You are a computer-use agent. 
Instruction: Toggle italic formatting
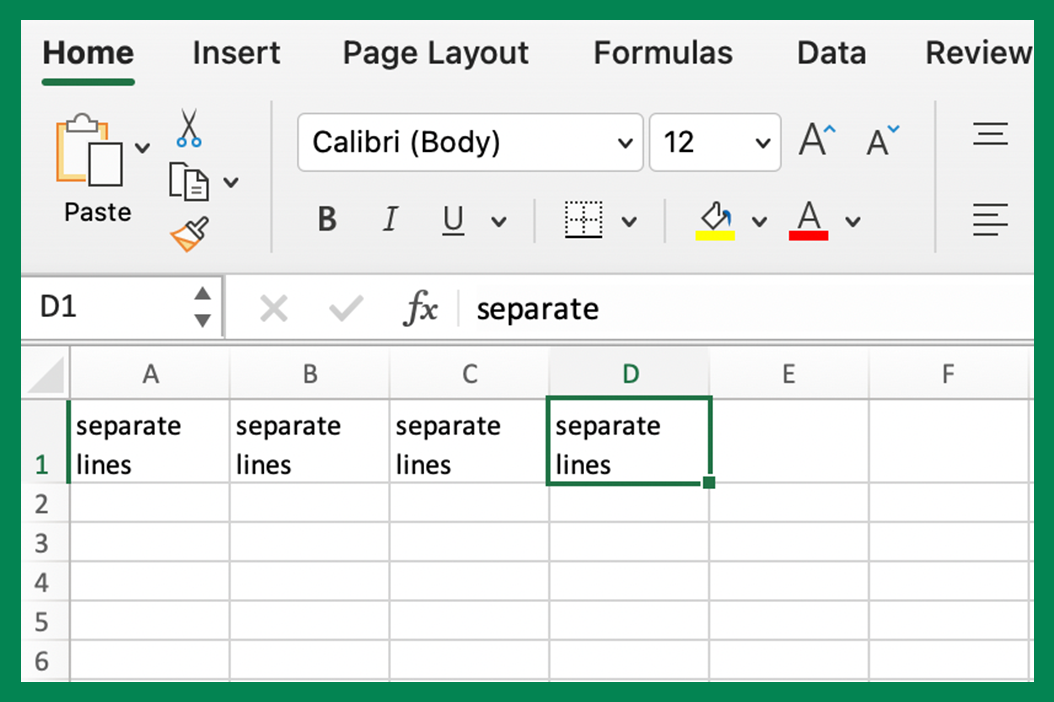click(389, 220)
